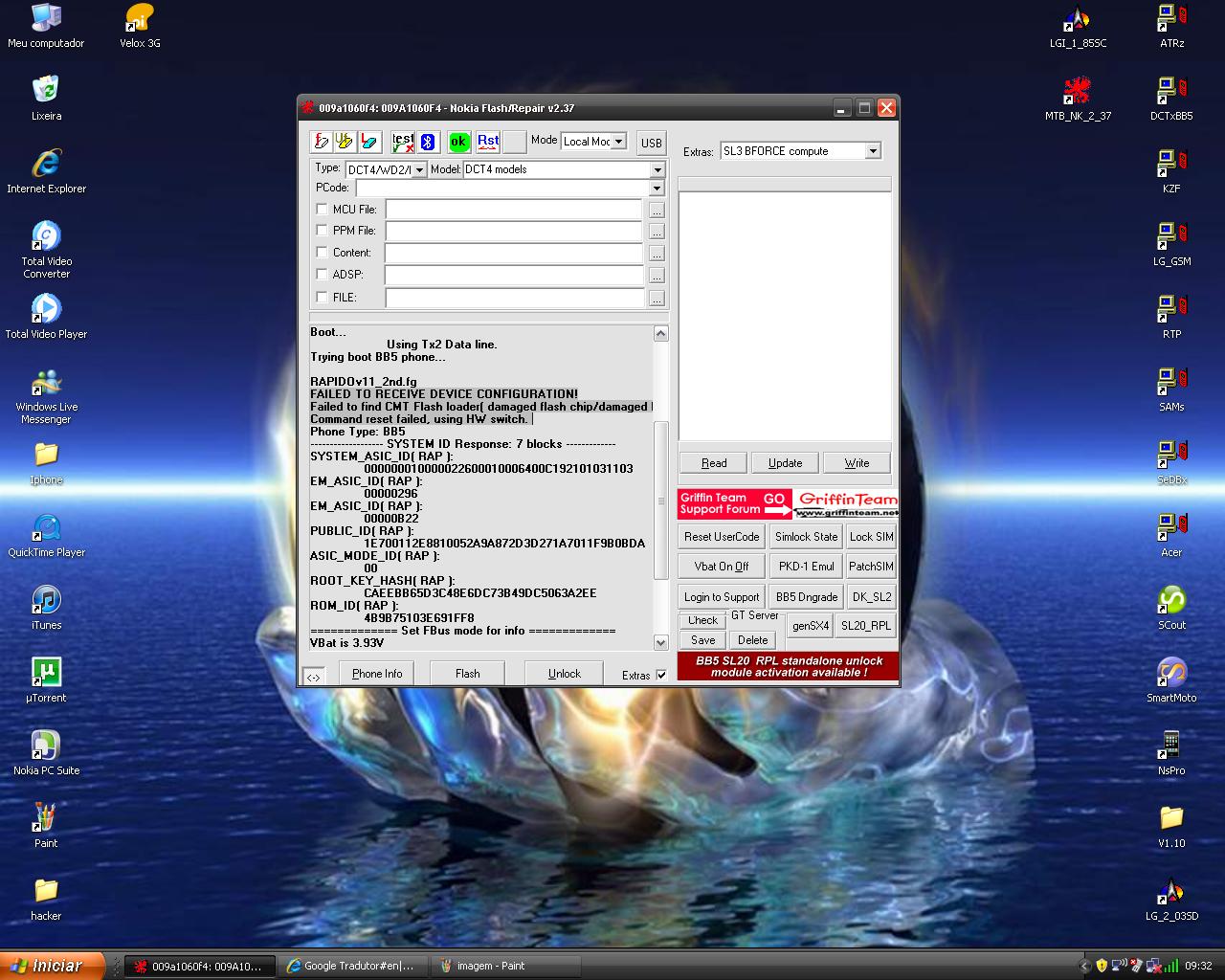Uncheck the Extras checkbox
Viewport: 1225px width, 980px height.
(661, 675)
